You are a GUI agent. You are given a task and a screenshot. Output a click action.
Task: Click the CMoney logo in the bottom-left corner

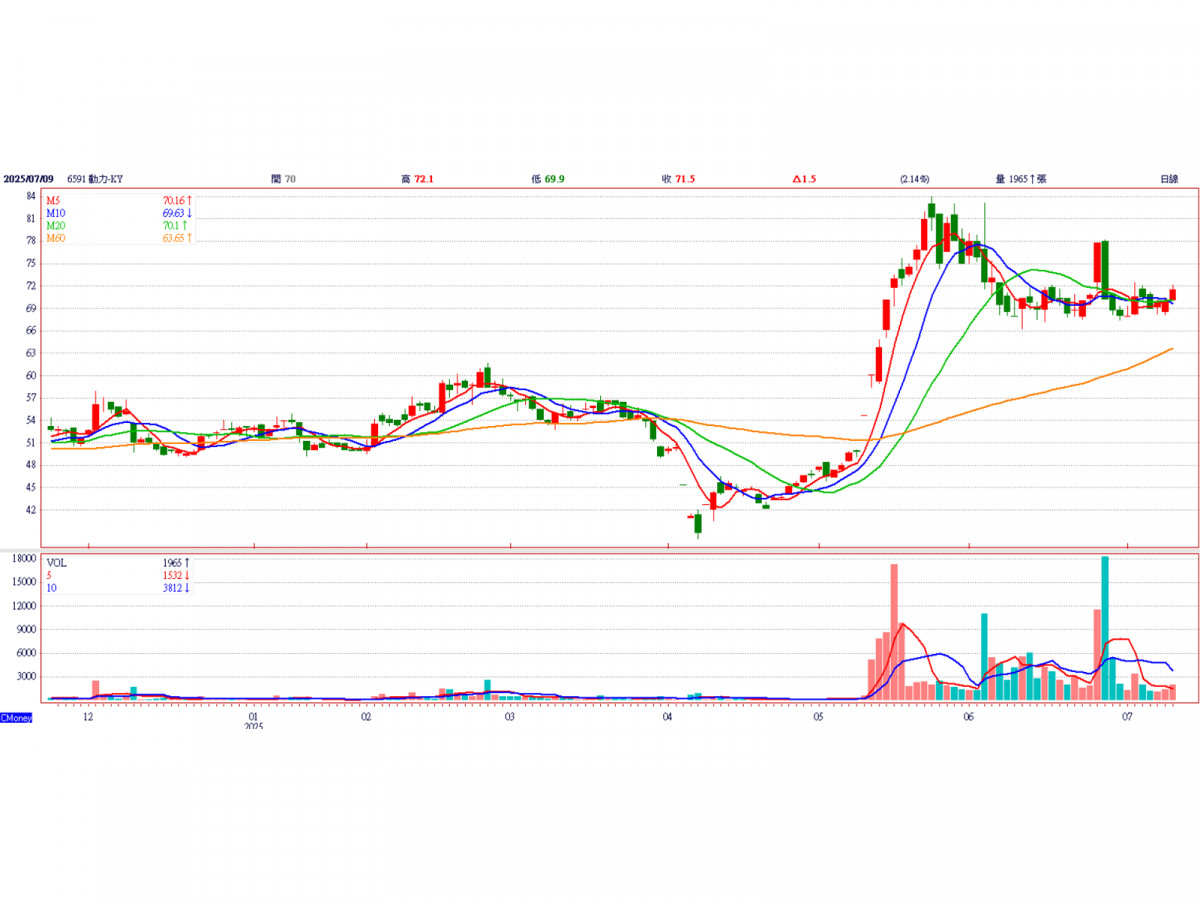click(x=16, y=718)
